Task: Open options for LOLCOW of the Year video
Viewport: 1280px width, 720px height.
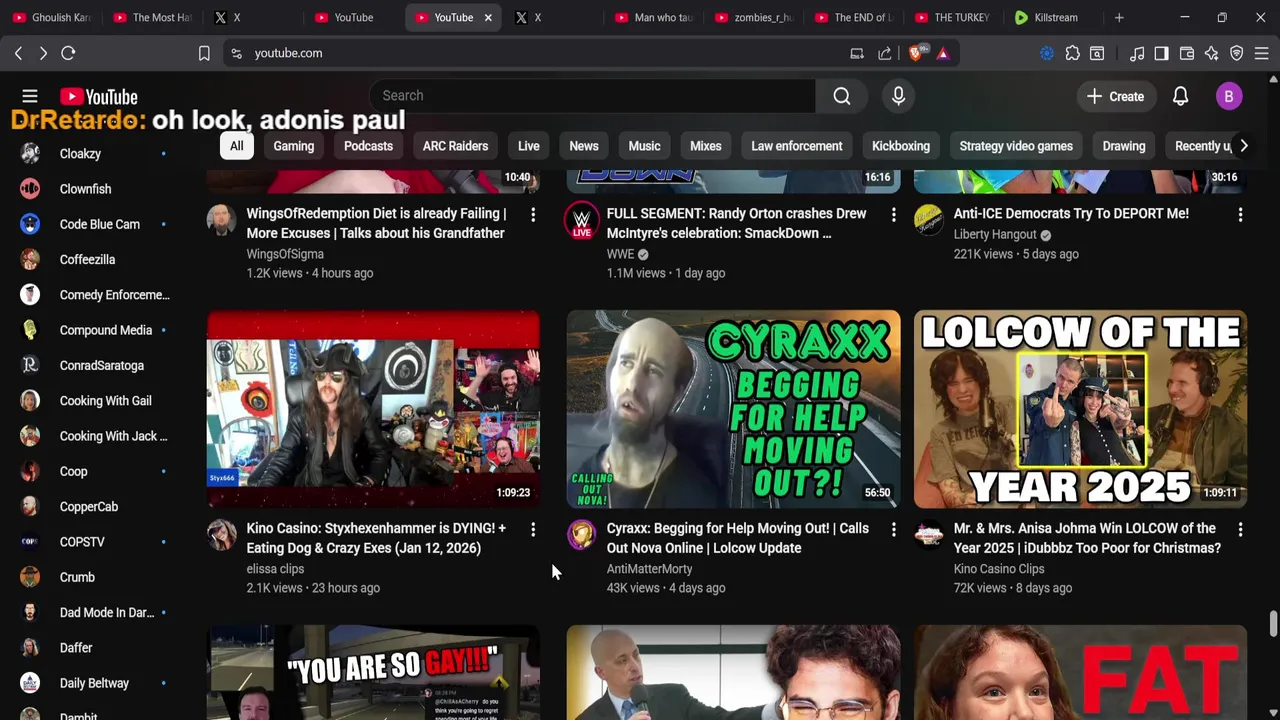Action: coord(1240,529)
